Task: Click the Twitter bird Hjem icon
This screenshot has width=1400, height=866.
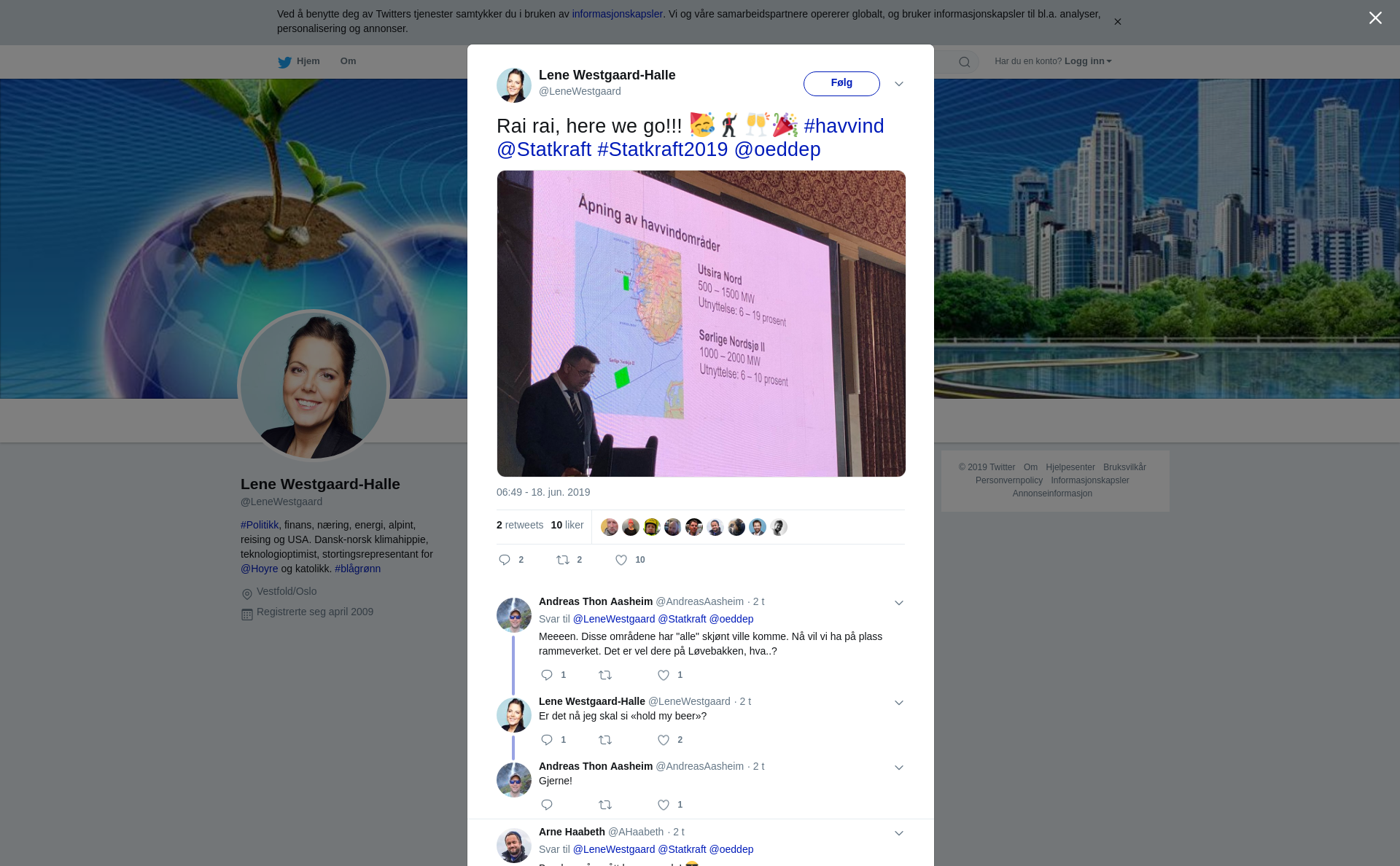Action: (284, 62)
